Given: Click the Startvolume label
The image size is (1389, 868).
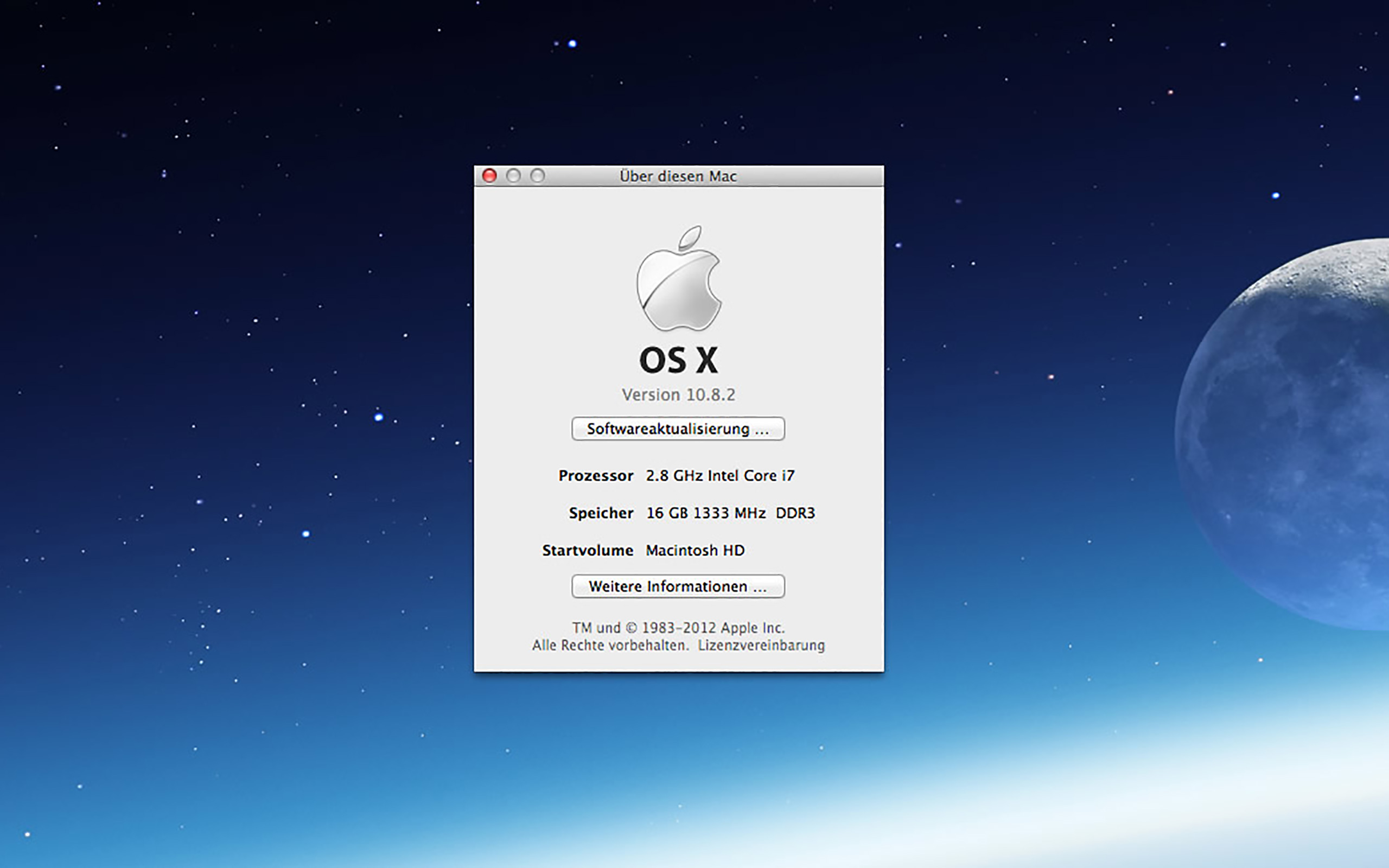Looking at the screenshot, I should pos(588,550).
